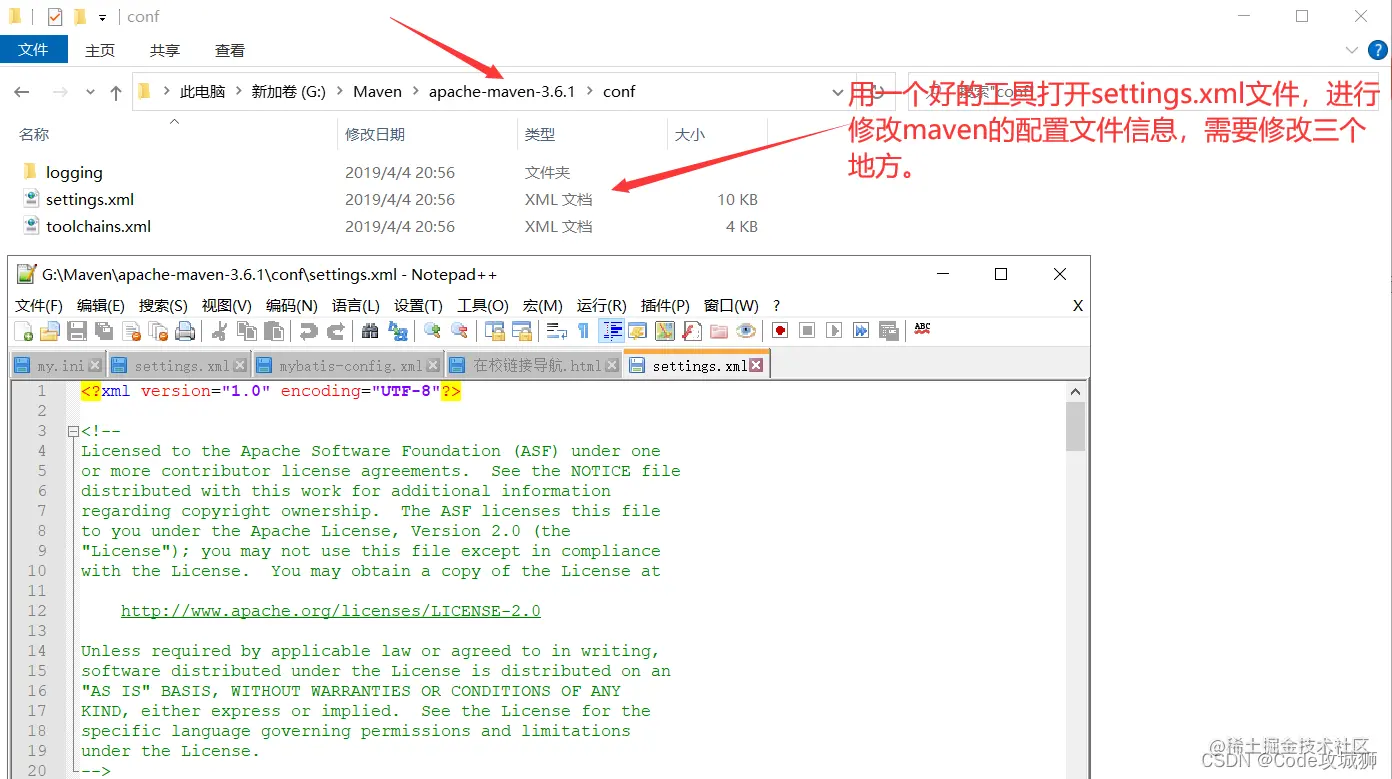This screenshot has width=1392, height=779.
Task: Toggle word wrap in toolbar
Action: coord(556,330)
